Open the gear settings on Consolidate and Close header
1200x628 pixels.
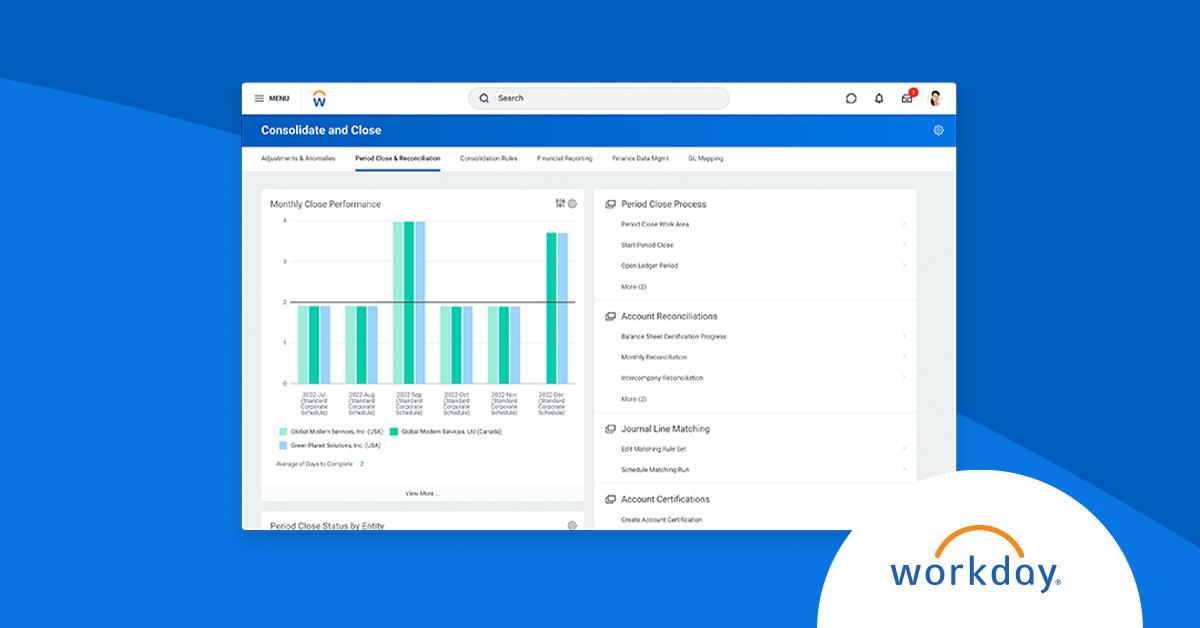coord(938,130)
